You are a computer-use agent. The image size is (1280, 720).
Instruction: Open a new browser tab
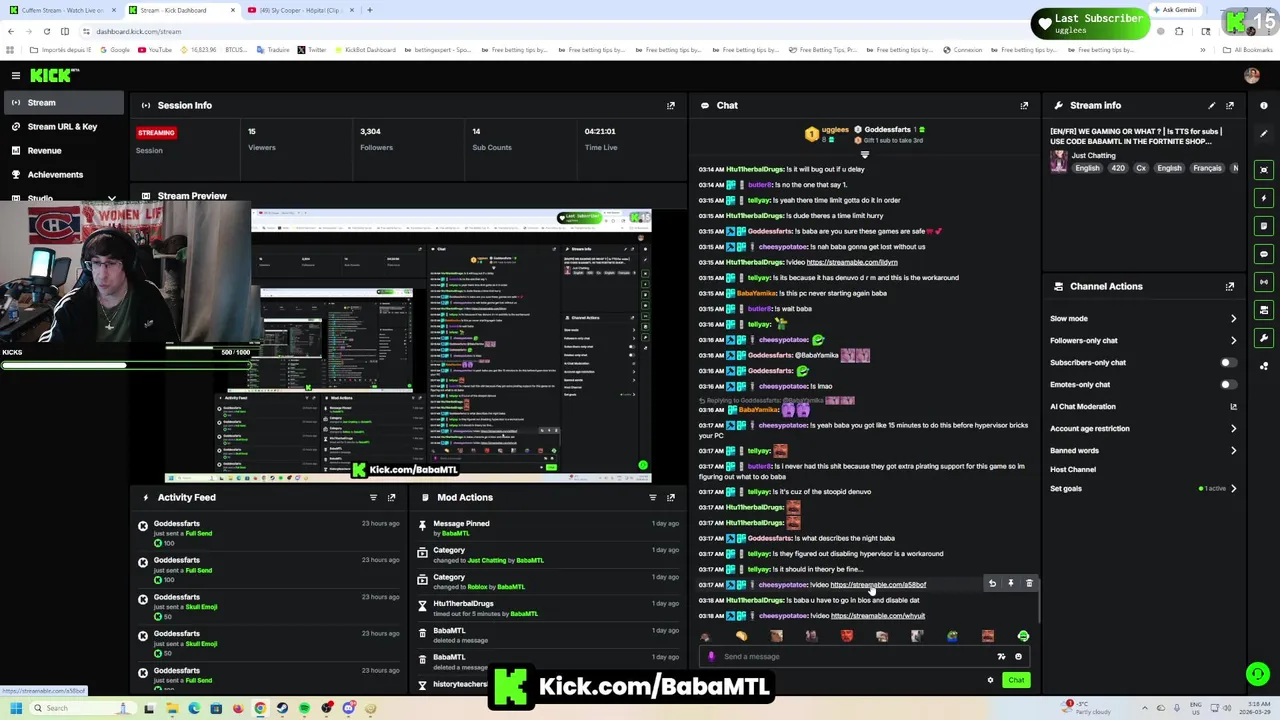370,10
